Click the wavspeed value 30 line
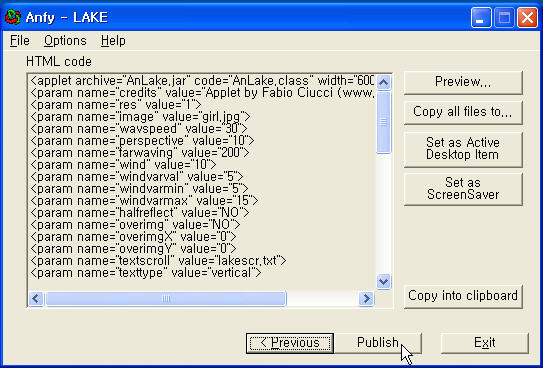This screenshot has width=543, height=368. coord(139,129)
